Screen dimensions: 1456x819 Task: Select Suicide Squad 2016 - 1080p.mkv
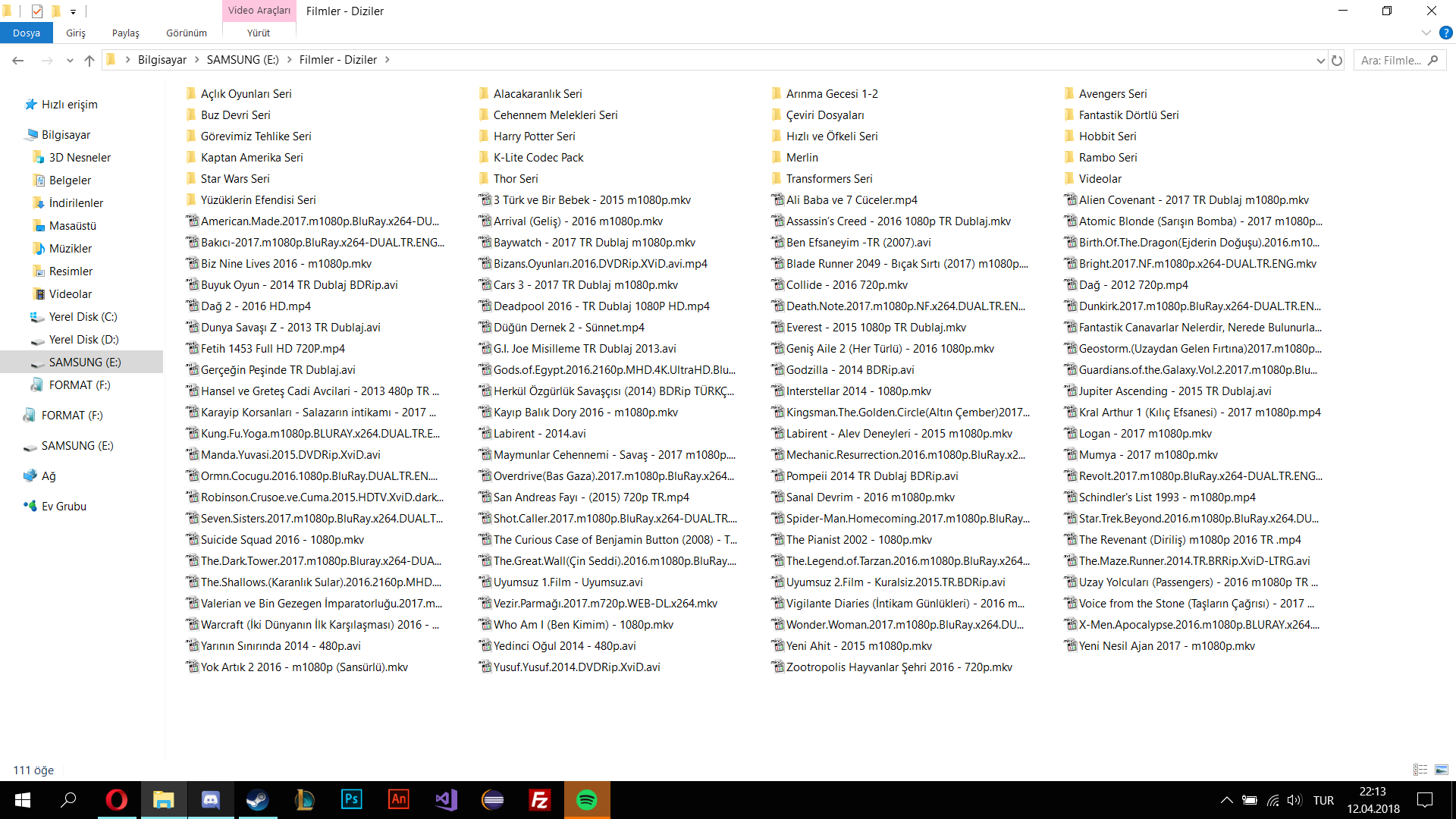282,540
